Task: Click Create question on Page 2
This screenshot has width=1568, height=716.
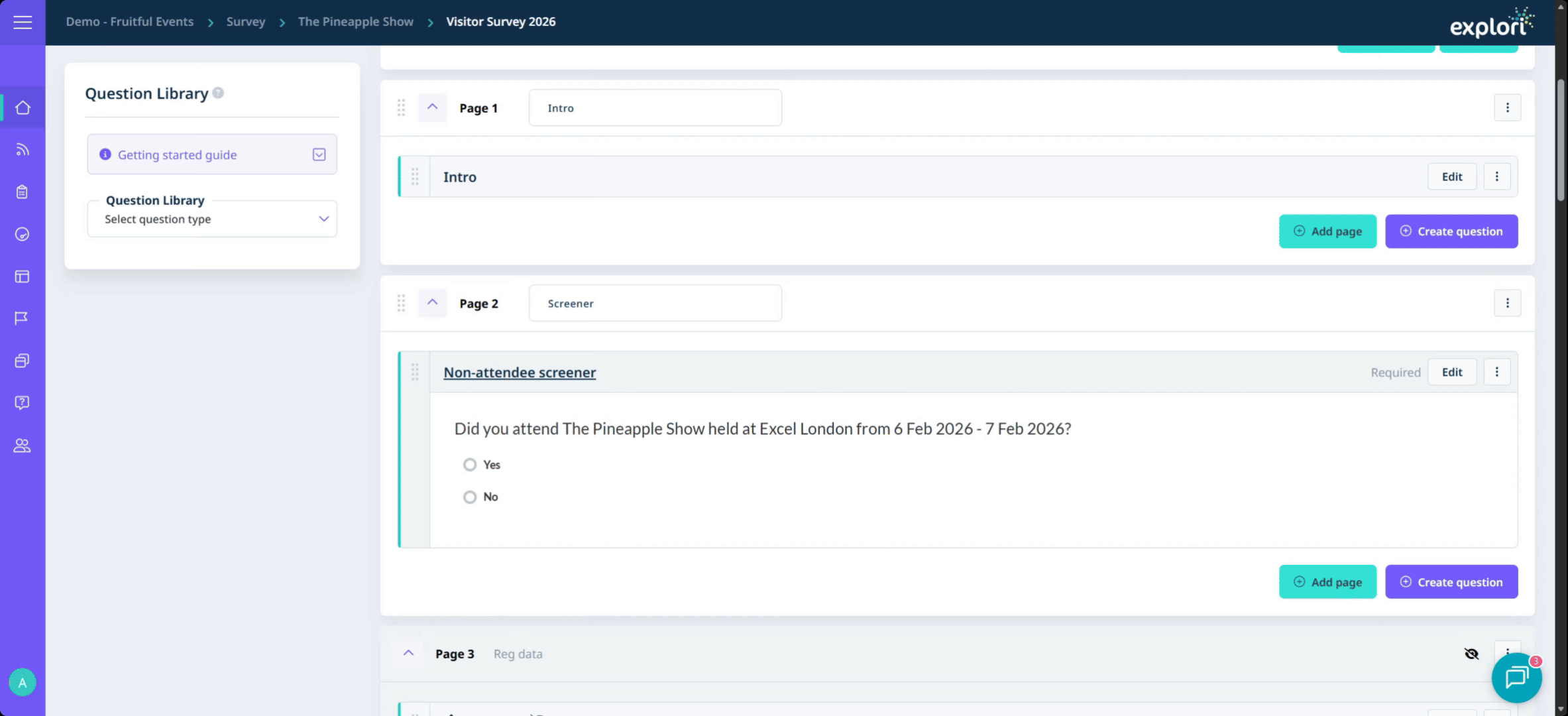Action: (x=1451, y=582)
